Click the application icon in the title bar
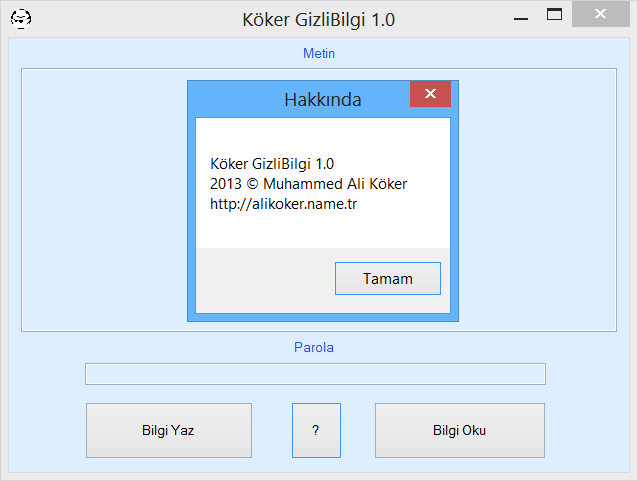The image size is (638, 481). [x=20, y=18]
